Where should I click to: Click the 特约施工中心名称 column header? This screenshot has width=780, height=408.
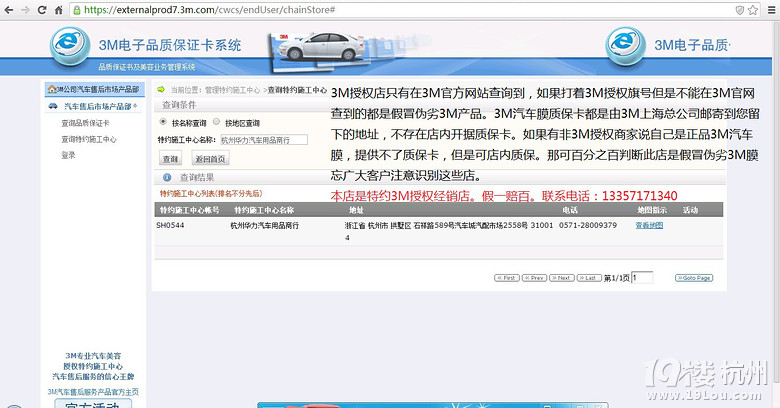pyautogui.click(x=264, y=210)
